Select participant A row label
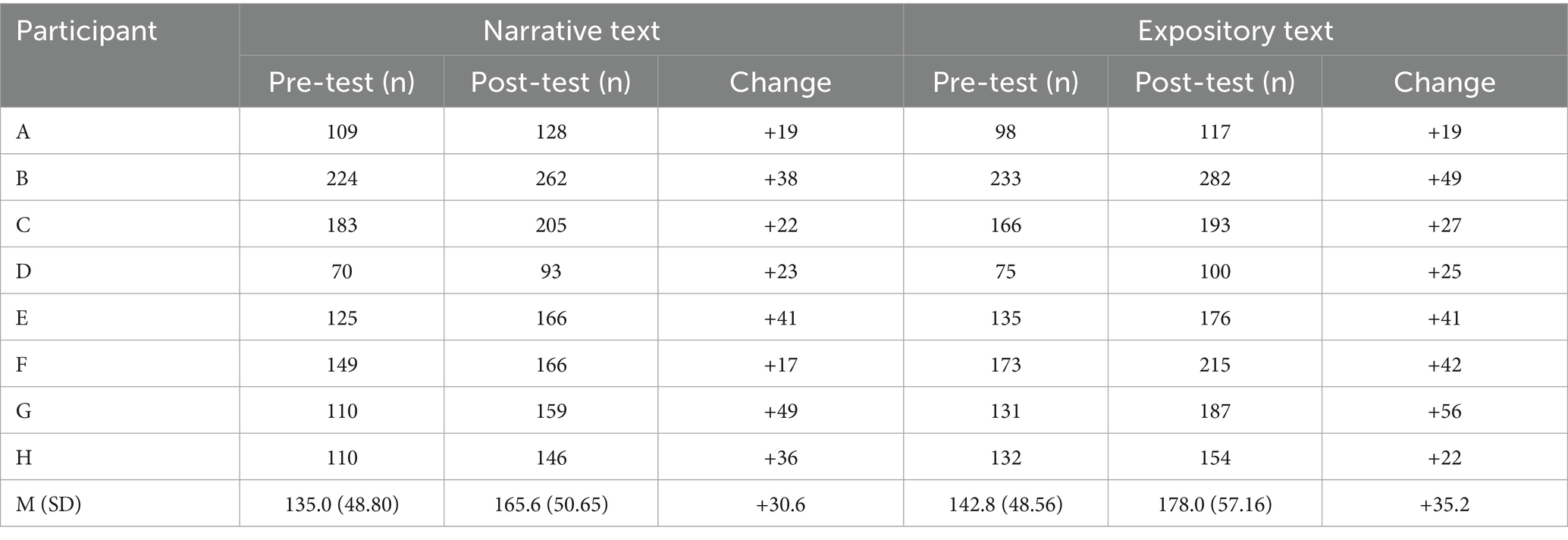The height and width of the screenshot is (540, 1568). pos(24,132)
